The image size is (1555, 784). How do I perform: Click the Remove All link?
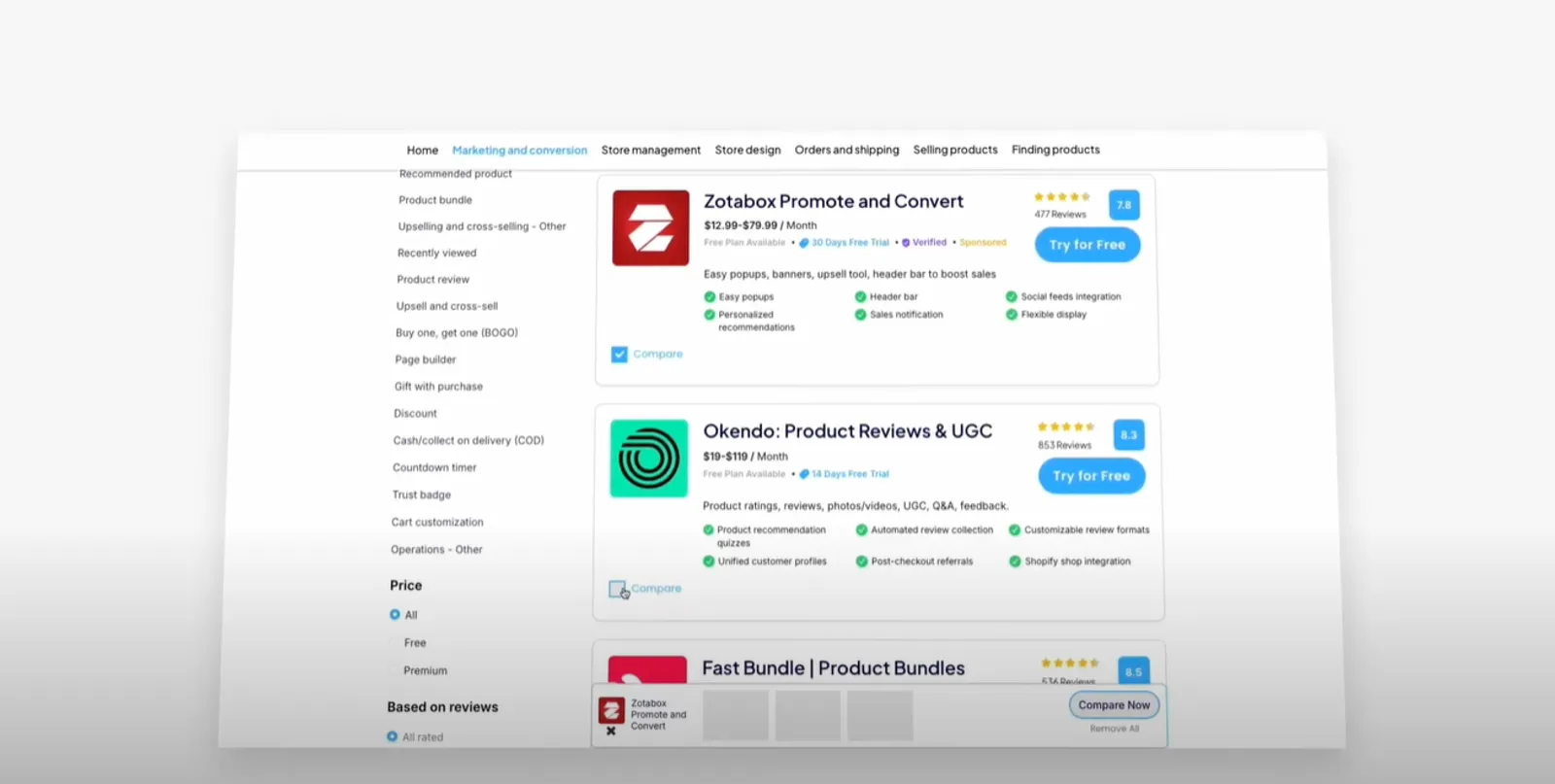tap(1114, 729)
